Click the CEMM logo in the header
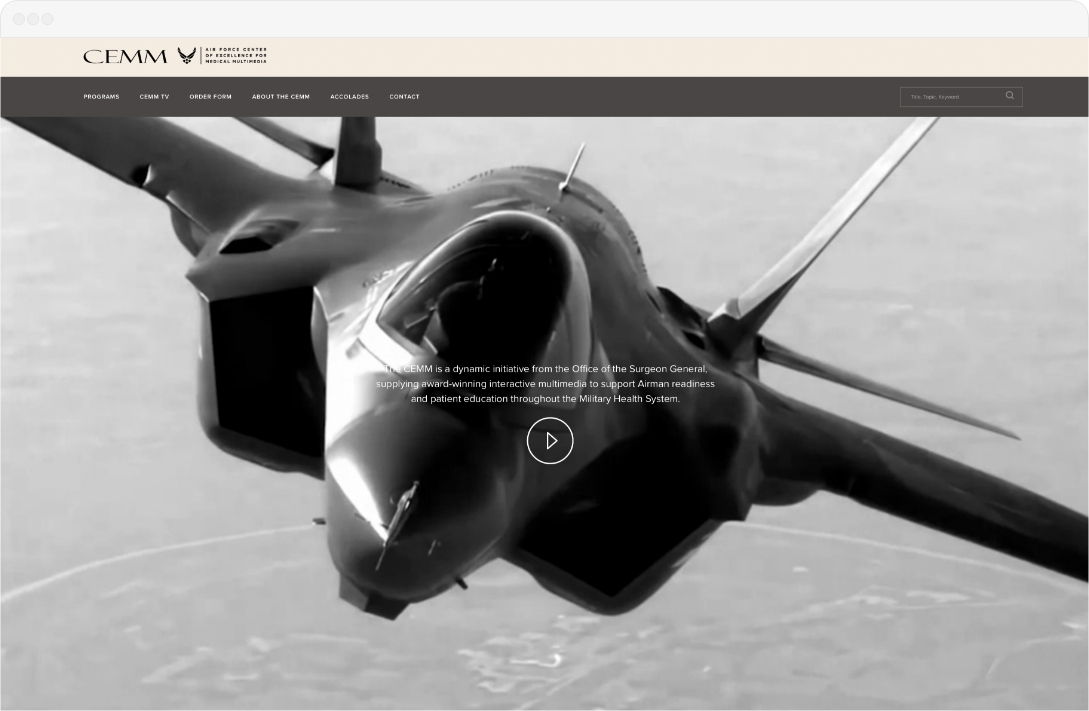Image resolution: width=1089 pixels, height=711 pixels. [125, 56]
